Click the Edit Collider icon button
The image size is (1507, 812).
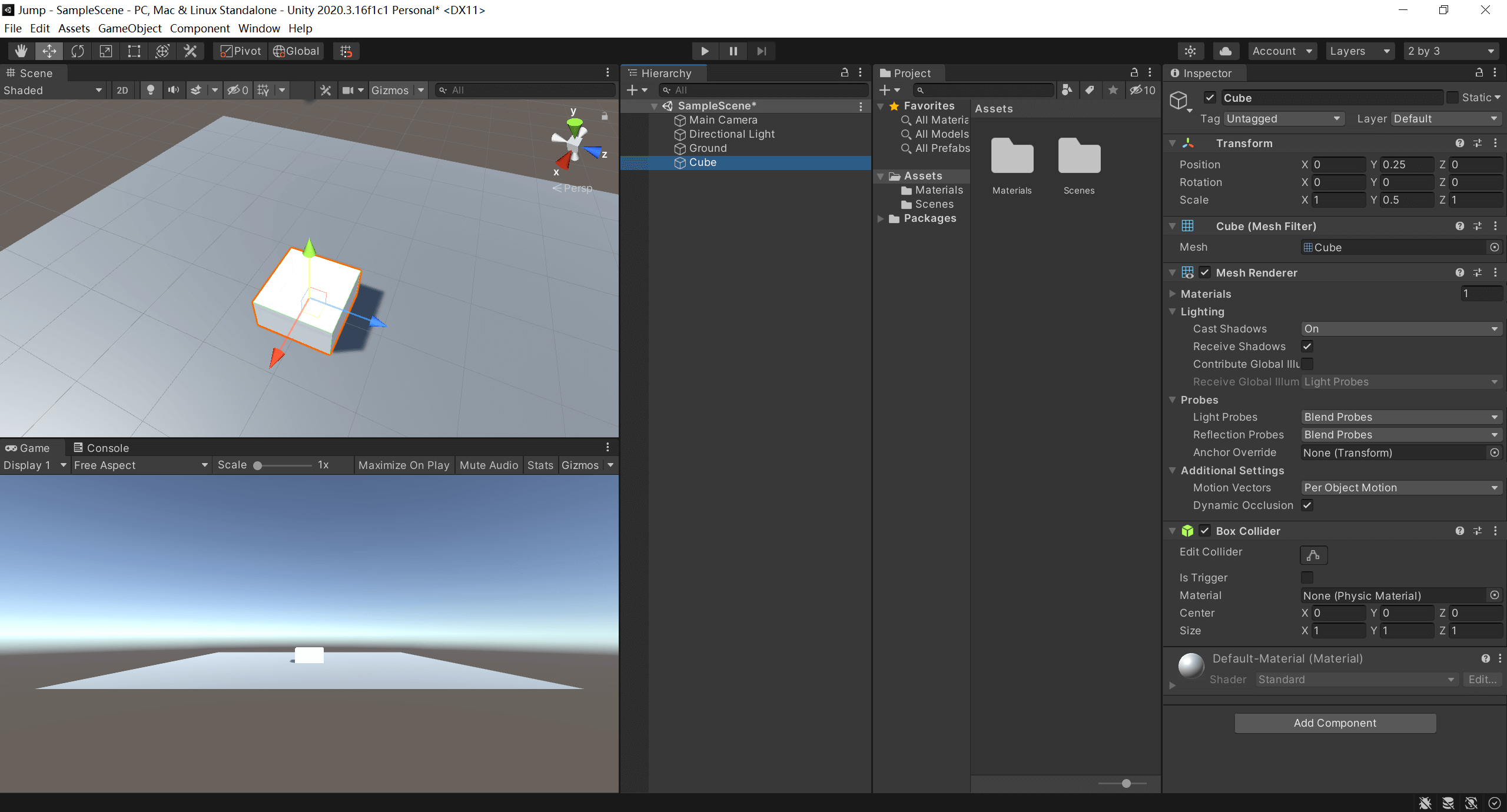click(x=1313, y=555)
